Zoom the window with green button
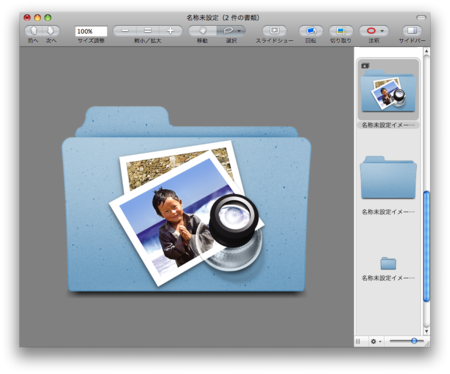Screen dimensions: 450x374 coord(48,18)
